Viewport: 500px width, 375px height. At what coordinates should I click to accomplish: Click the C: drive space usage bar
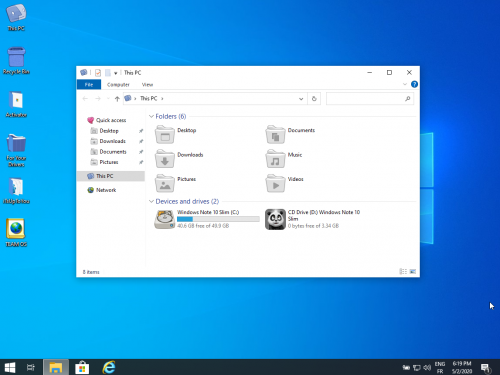tap(218, 219)
